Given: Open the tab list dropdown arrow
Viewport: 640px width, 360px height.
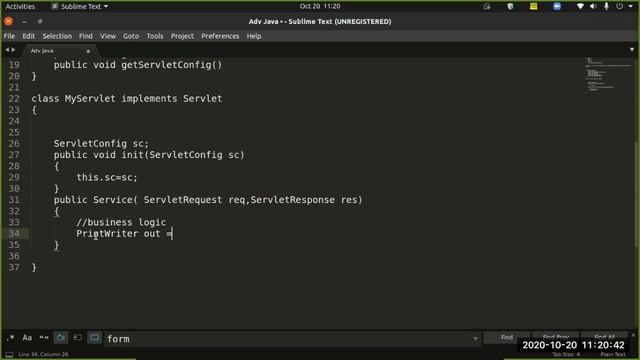Looking at the screenshot, I should 631,50.
